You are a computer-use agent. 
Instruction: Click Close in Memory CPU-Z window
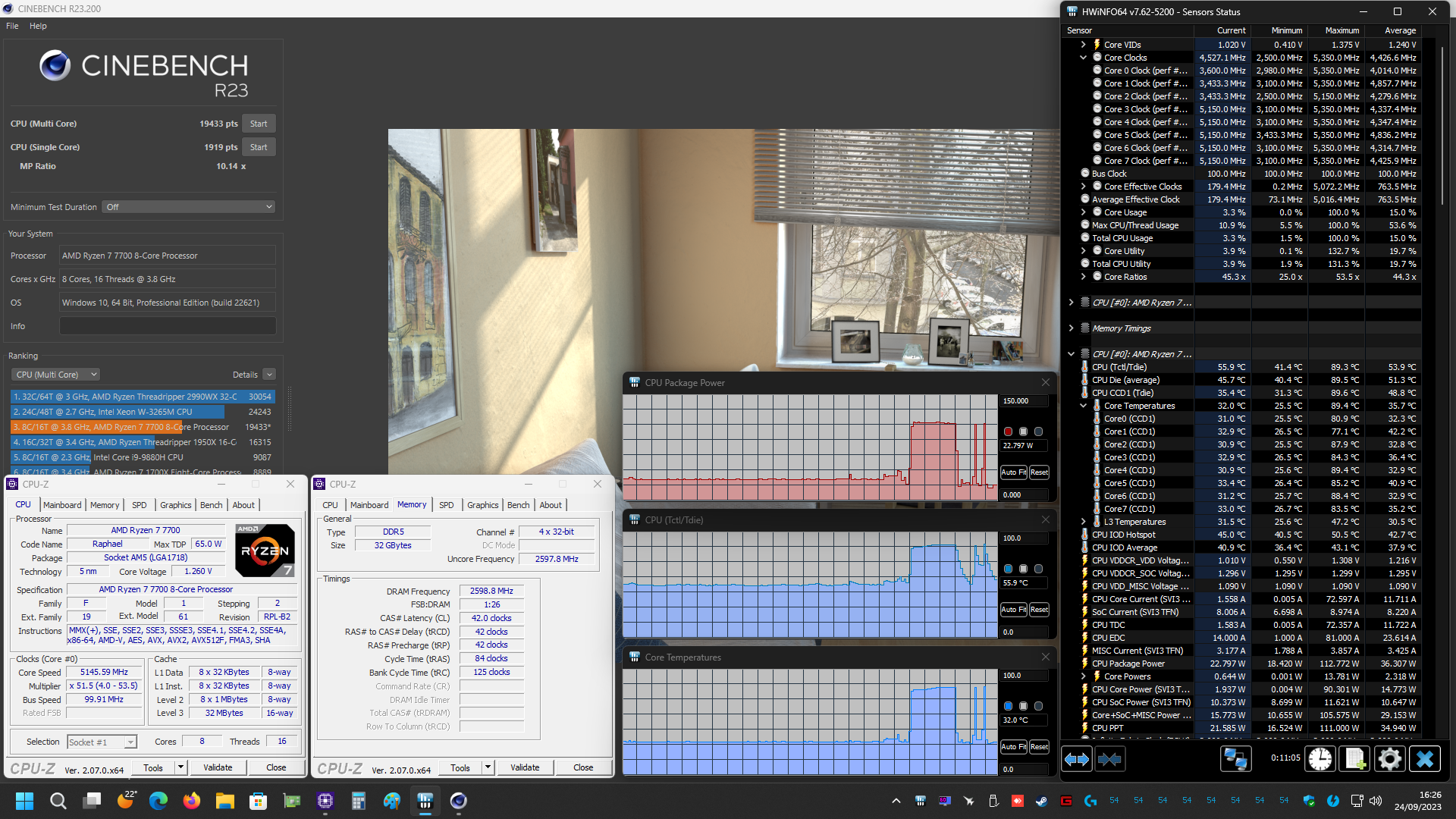tap(583, 767)
